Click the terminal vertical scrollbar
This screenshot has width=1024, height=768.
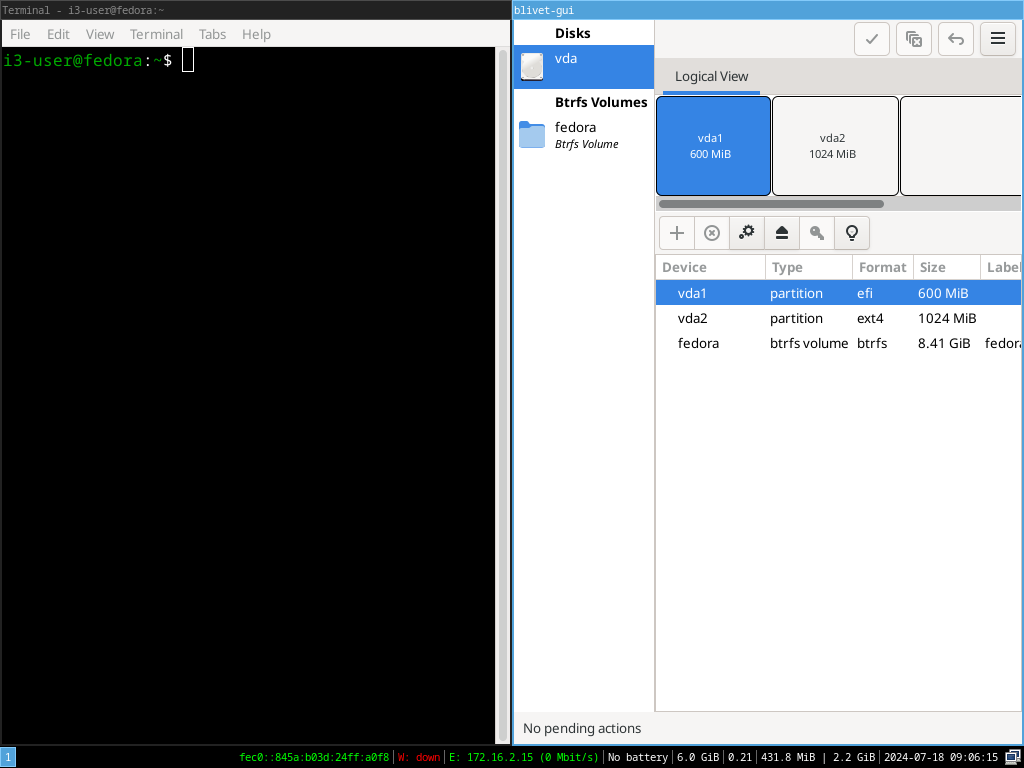point(503,395)
